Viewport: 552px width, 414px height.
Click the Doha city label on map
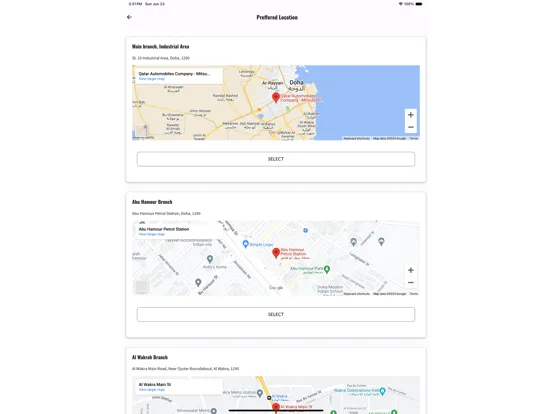(296, 82)
